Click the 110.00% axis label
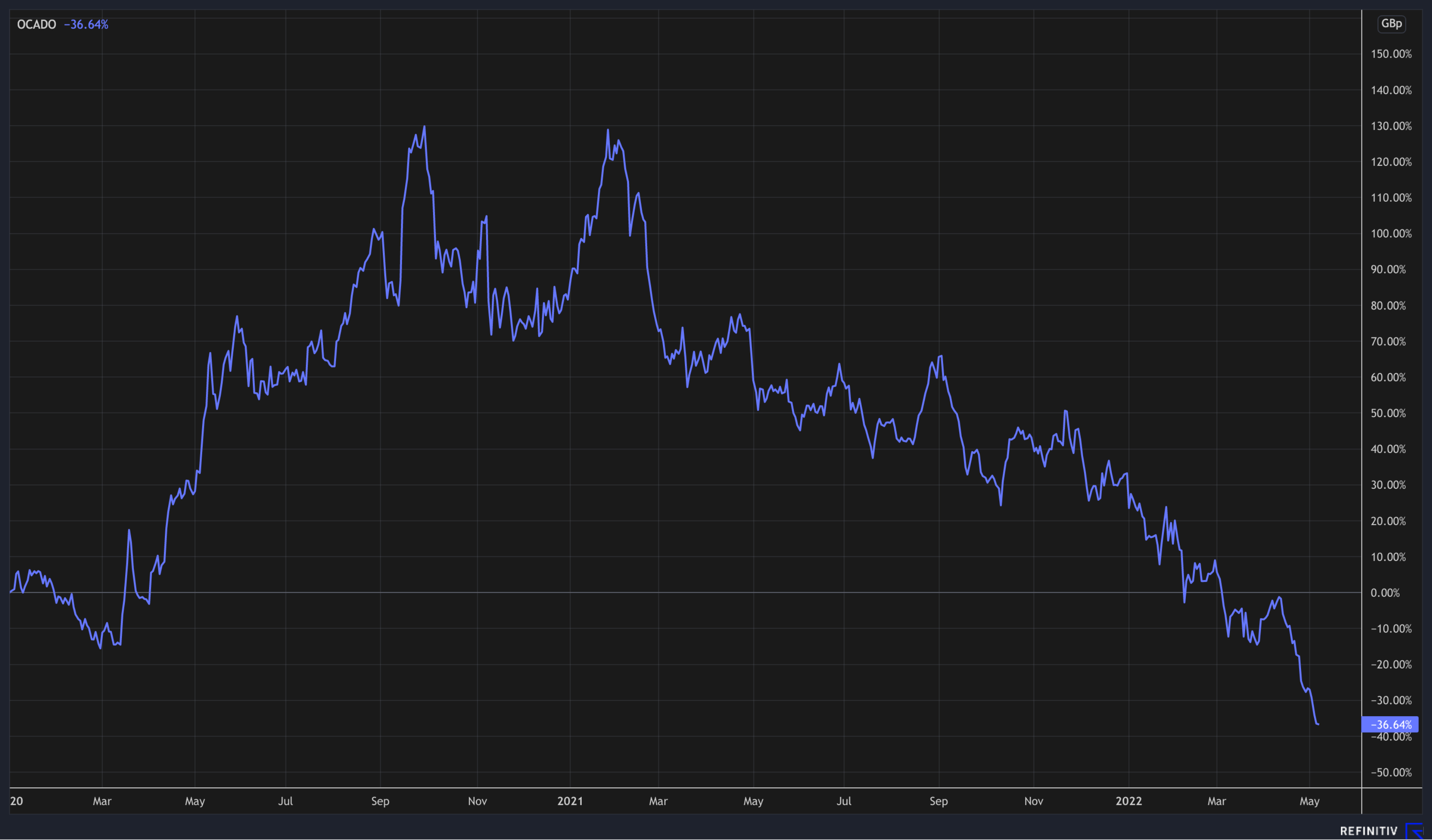This screenshot has width=1432, height=840. pyautogui.click(x=1391, y=198)
